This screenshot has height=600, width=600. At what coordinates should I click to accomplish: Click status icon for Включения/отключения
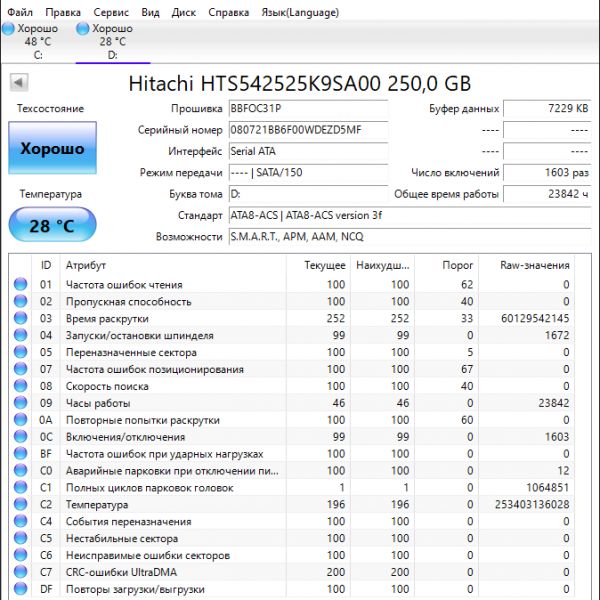click(20, 437)
